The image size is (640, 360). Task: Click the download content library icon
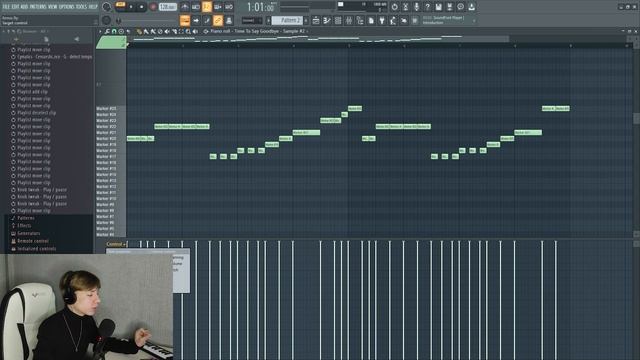pos(471,7)
